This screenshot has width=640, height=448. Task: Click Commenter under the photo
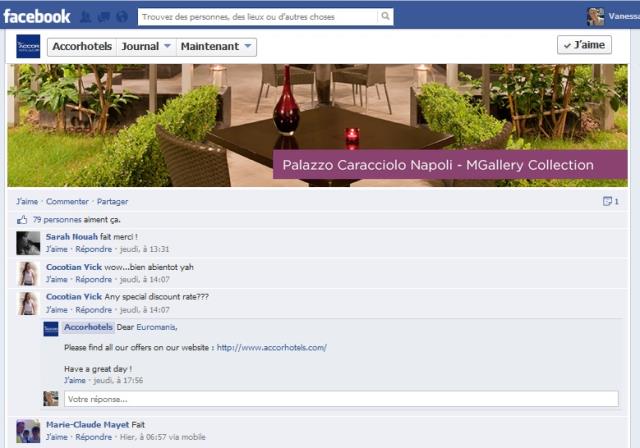coord(67,202)
